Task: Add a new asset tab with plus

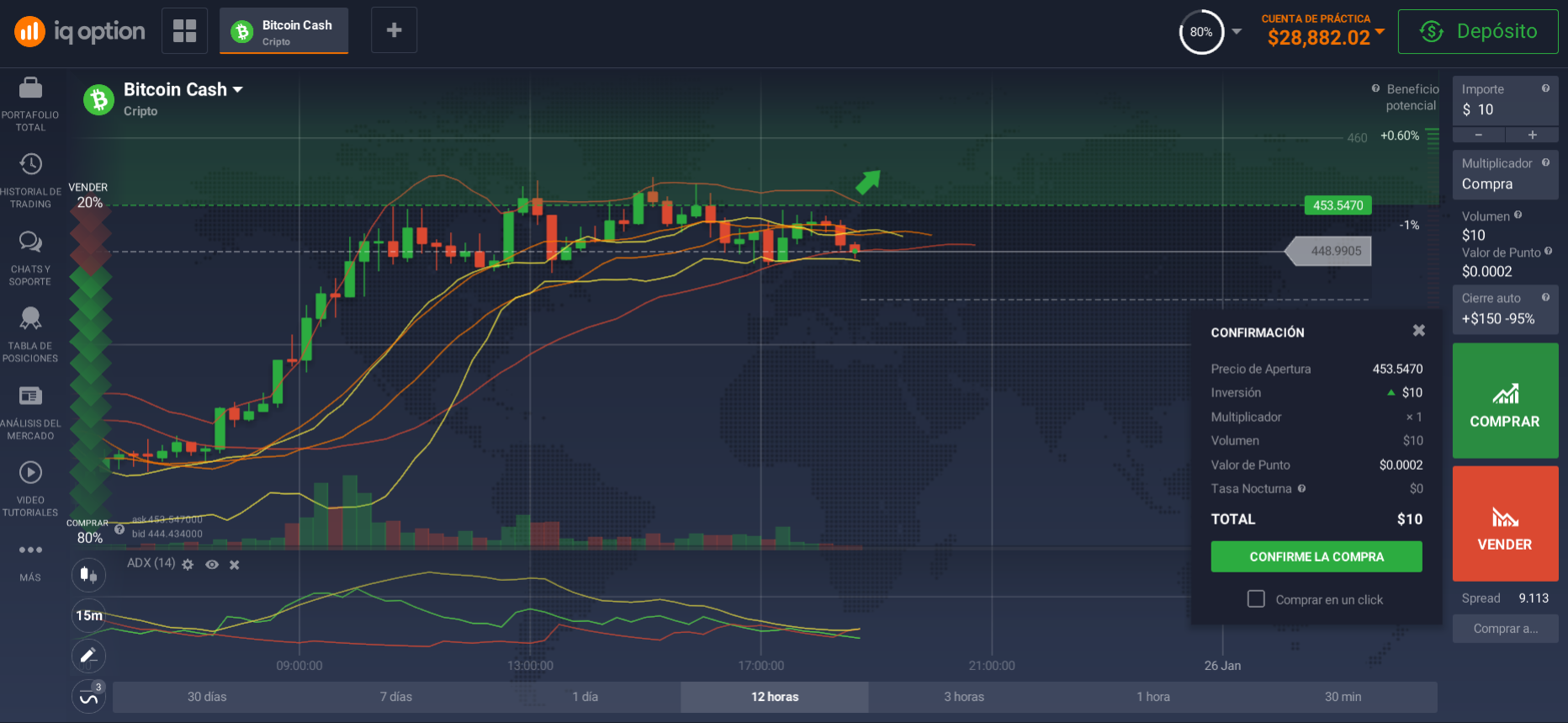Action: [x=394, y=30]
